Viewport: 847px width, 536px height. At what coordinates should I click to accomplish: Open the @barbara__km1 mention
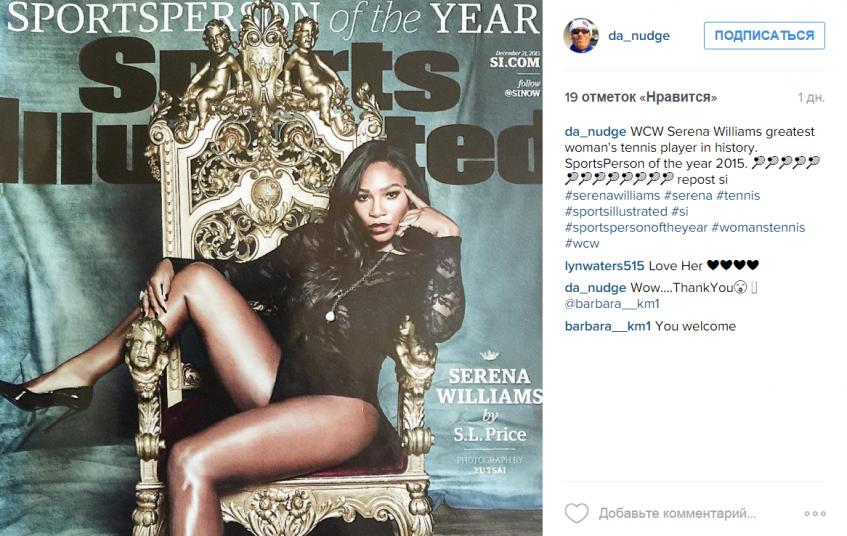point(612,304)
